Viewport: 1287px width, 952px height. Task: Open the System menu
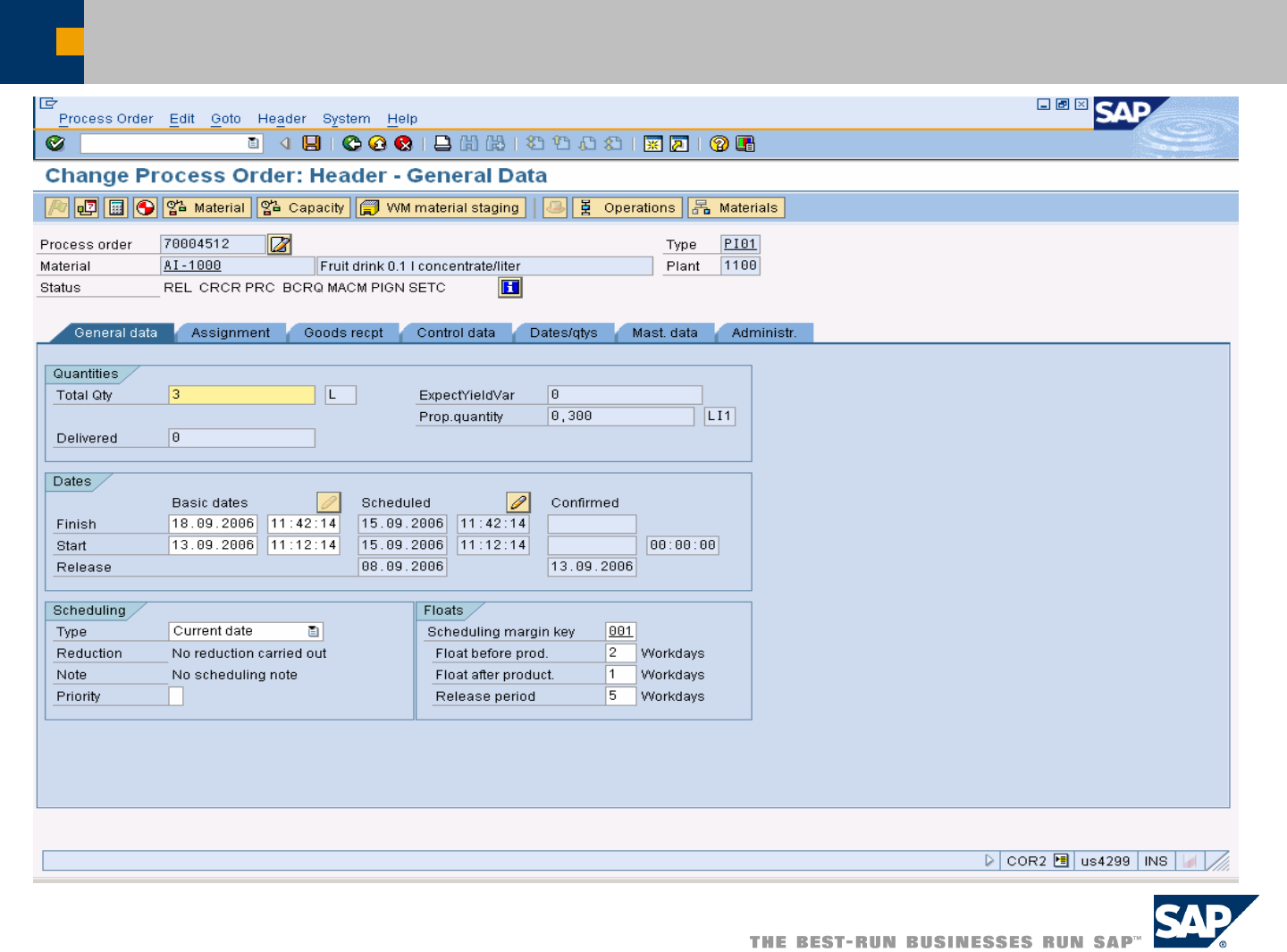[x=347, y=119]
